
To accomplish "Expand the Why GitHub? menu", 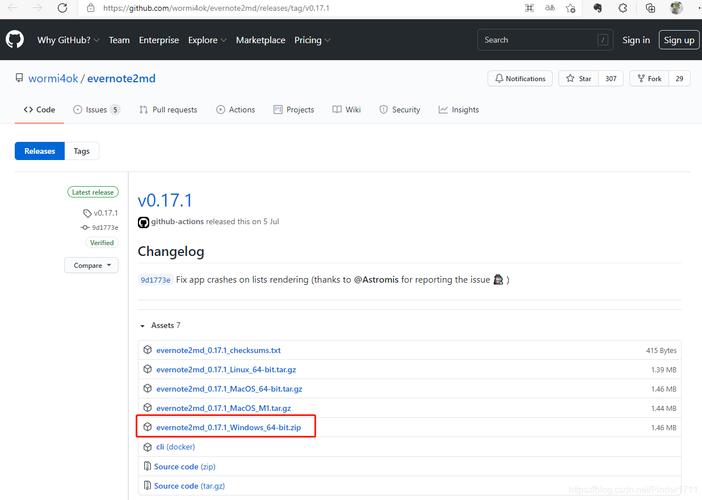I will coord(68,40).
